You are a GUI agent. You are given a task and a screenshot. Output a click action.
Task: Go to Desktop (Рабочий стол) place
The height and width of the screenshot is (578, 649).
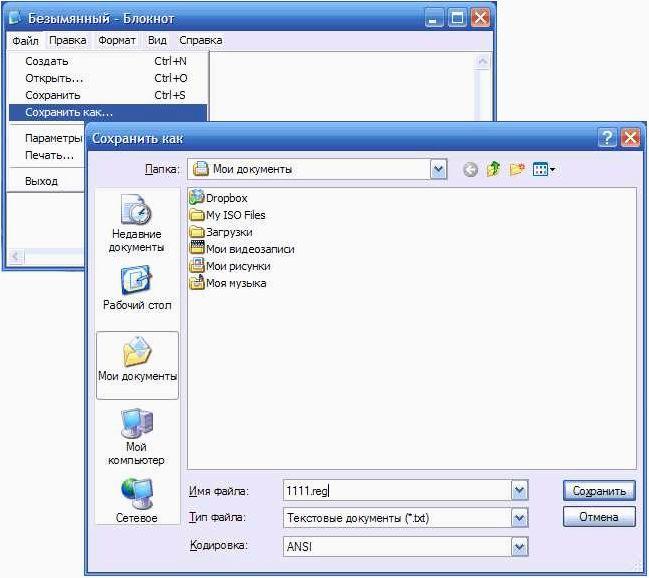pyautogui.click(x=137, y=288)
